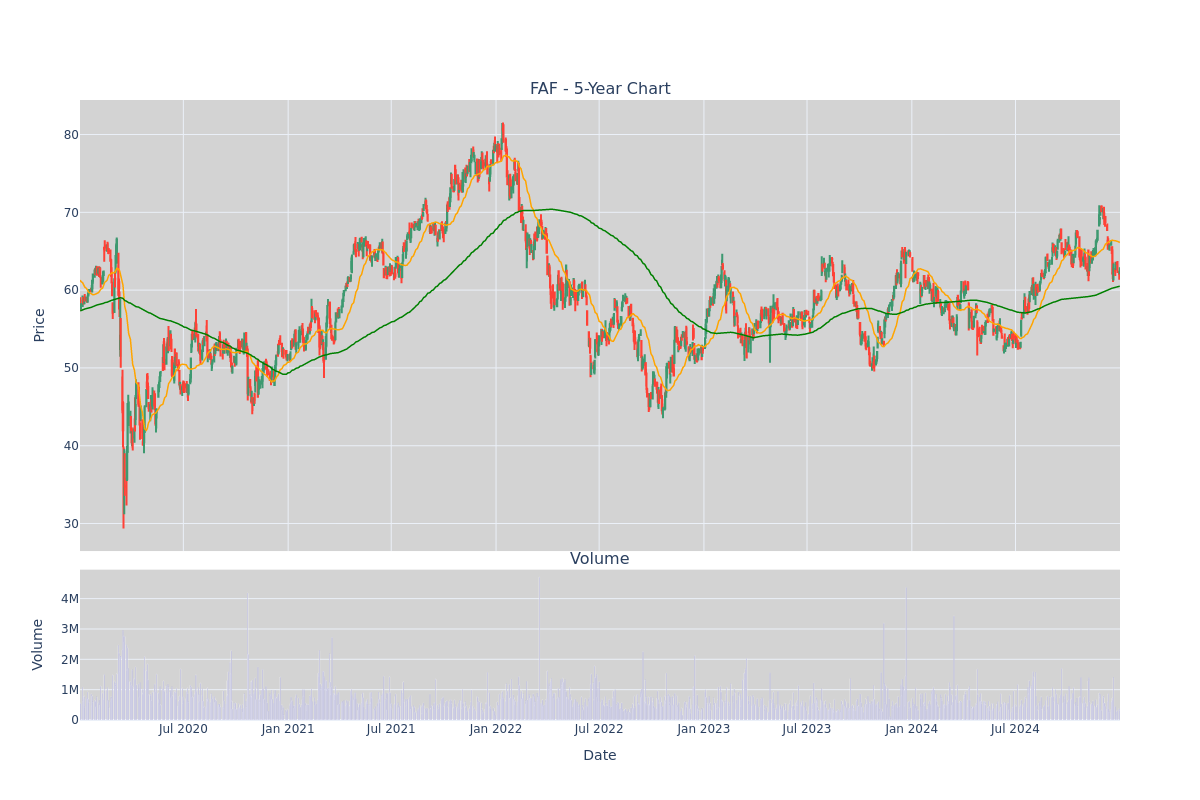Click the "Jul 2020" date tick

[183, 729]
